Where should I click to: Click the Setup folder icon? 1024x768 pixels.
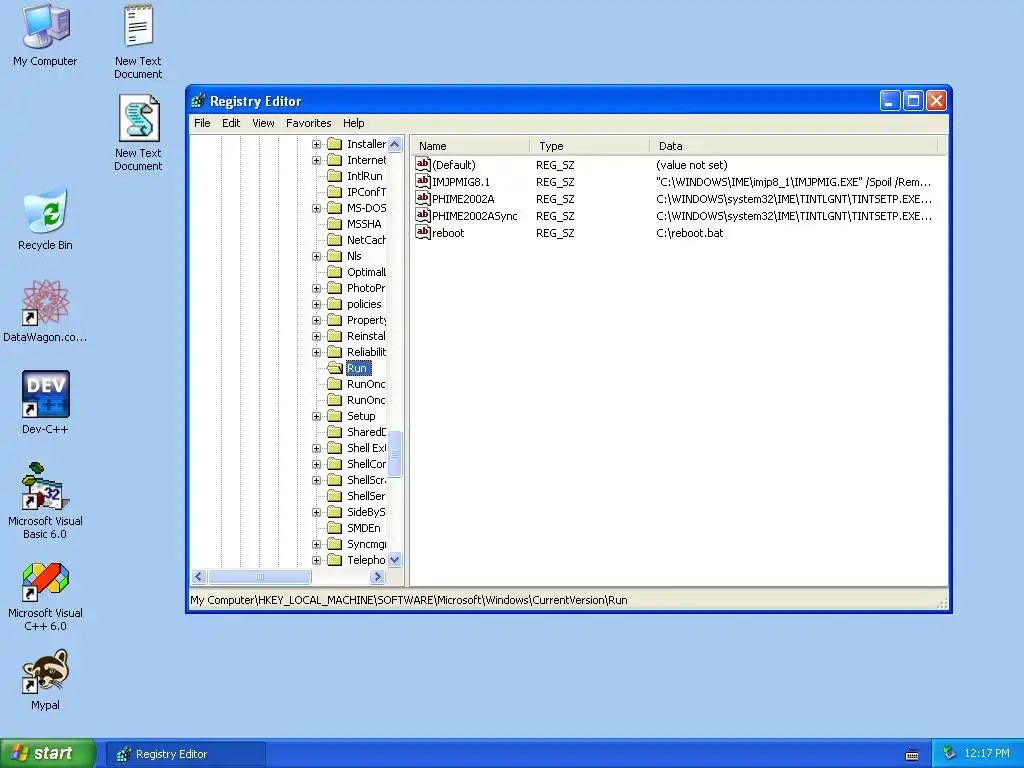point(334,416)
